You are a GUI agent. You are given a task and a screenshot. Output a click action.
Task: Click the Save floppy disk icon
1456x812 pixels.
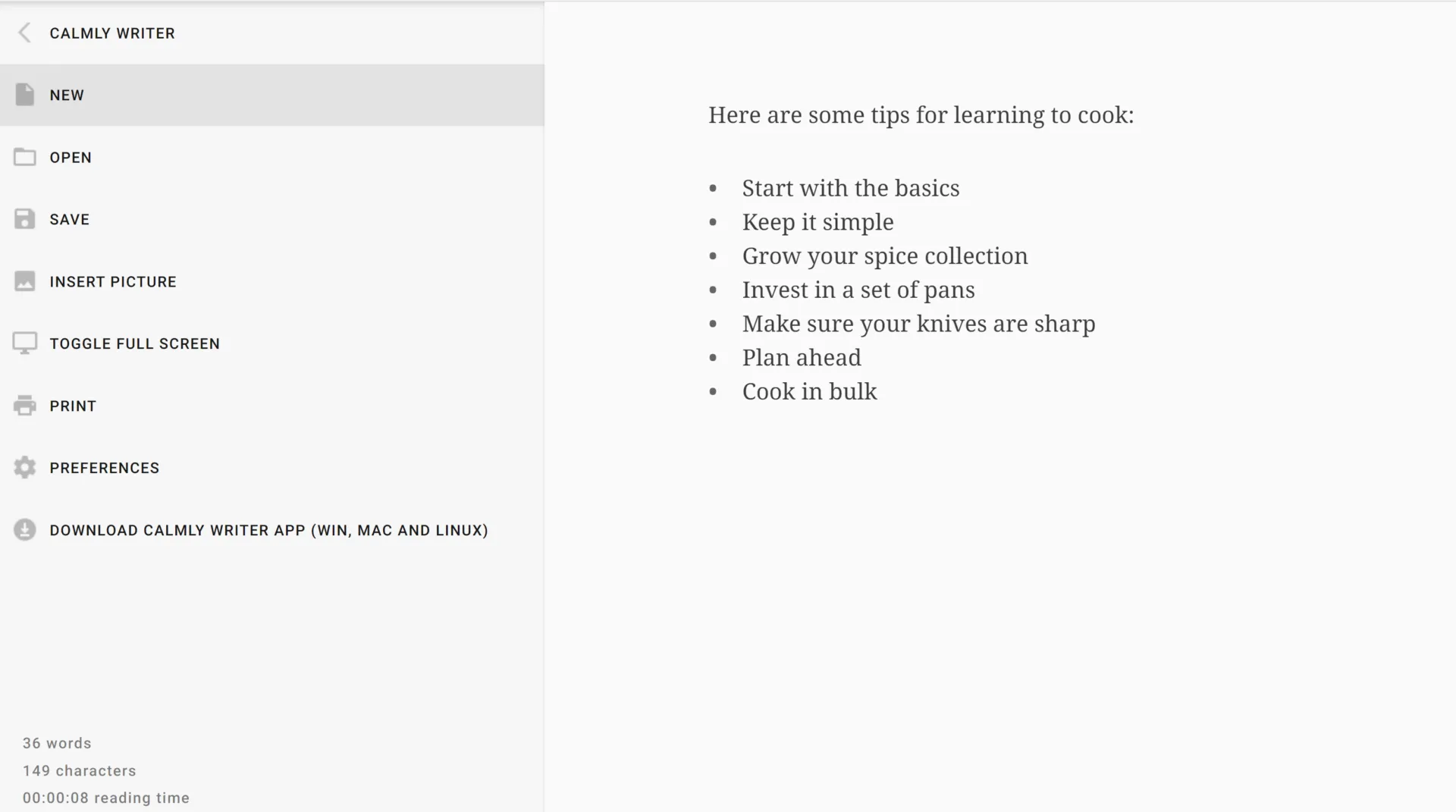(x=24, y=219)
